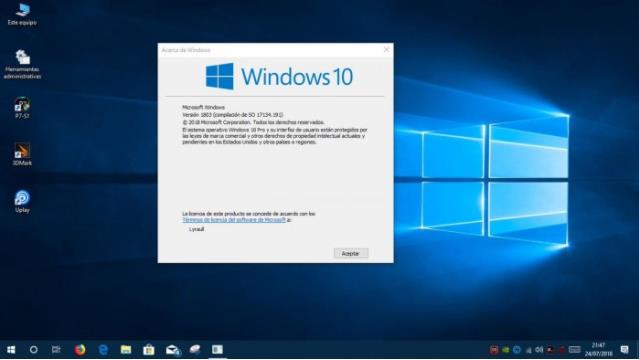
Task: Open File Explorer from the taskbar
Action: (x=126, y=350)
